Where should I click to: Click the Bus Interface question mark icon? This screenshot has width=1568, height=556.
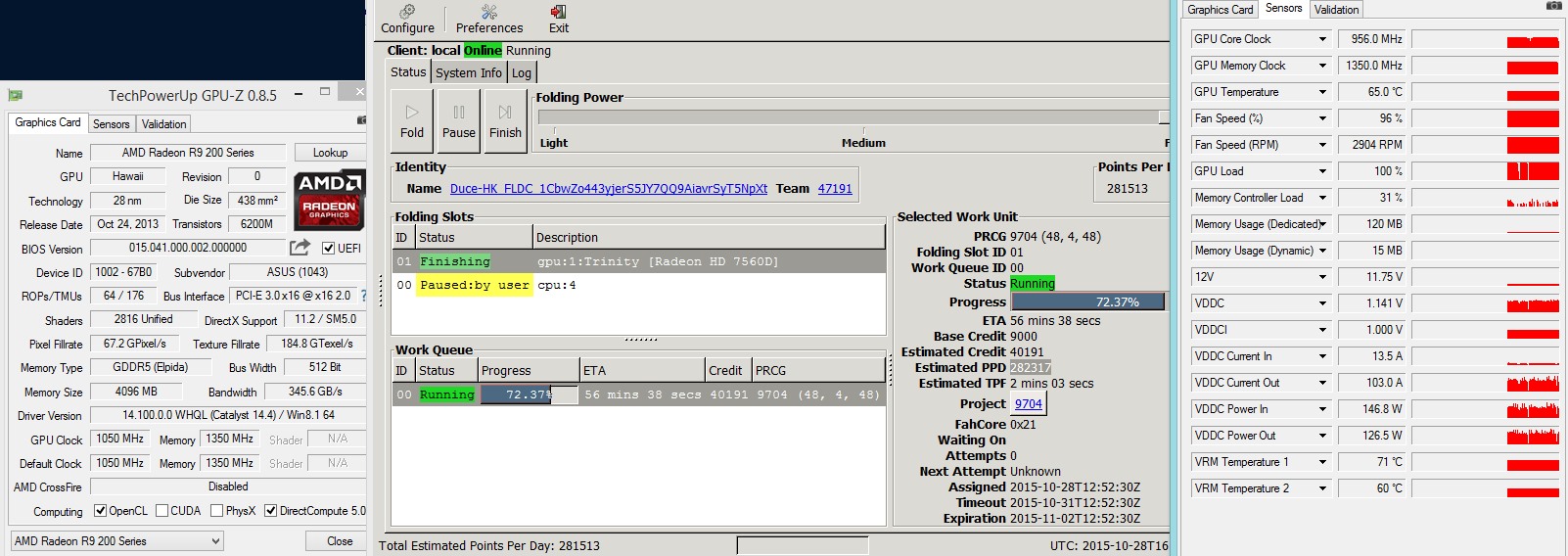pos(363,295)
